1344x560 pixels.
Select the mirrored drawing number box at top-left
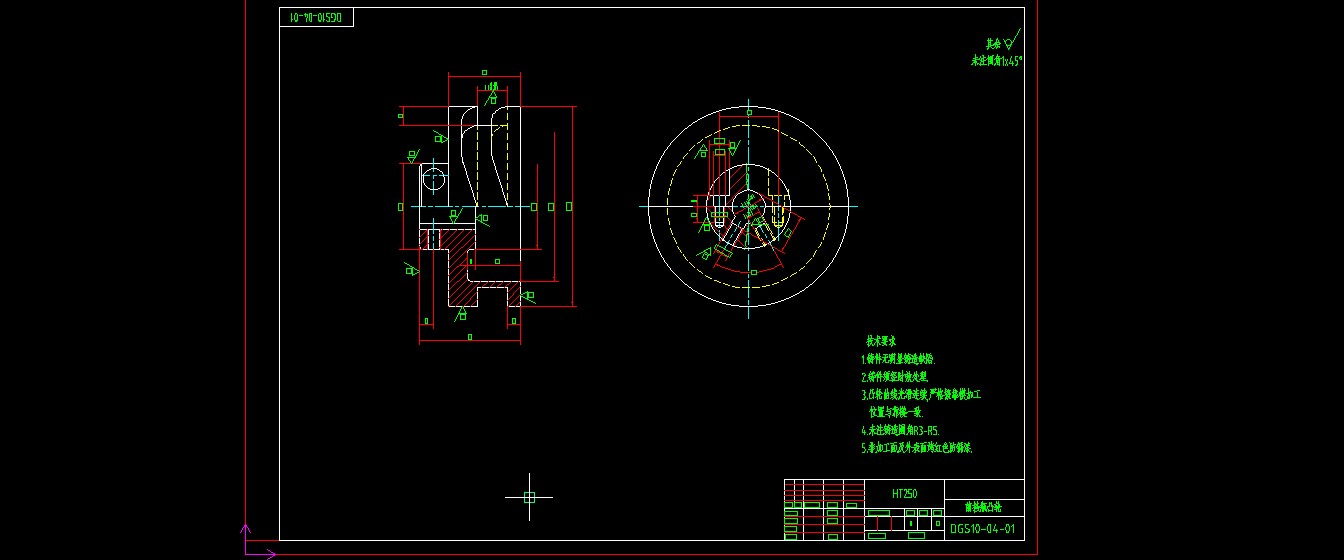click(317, 17)
